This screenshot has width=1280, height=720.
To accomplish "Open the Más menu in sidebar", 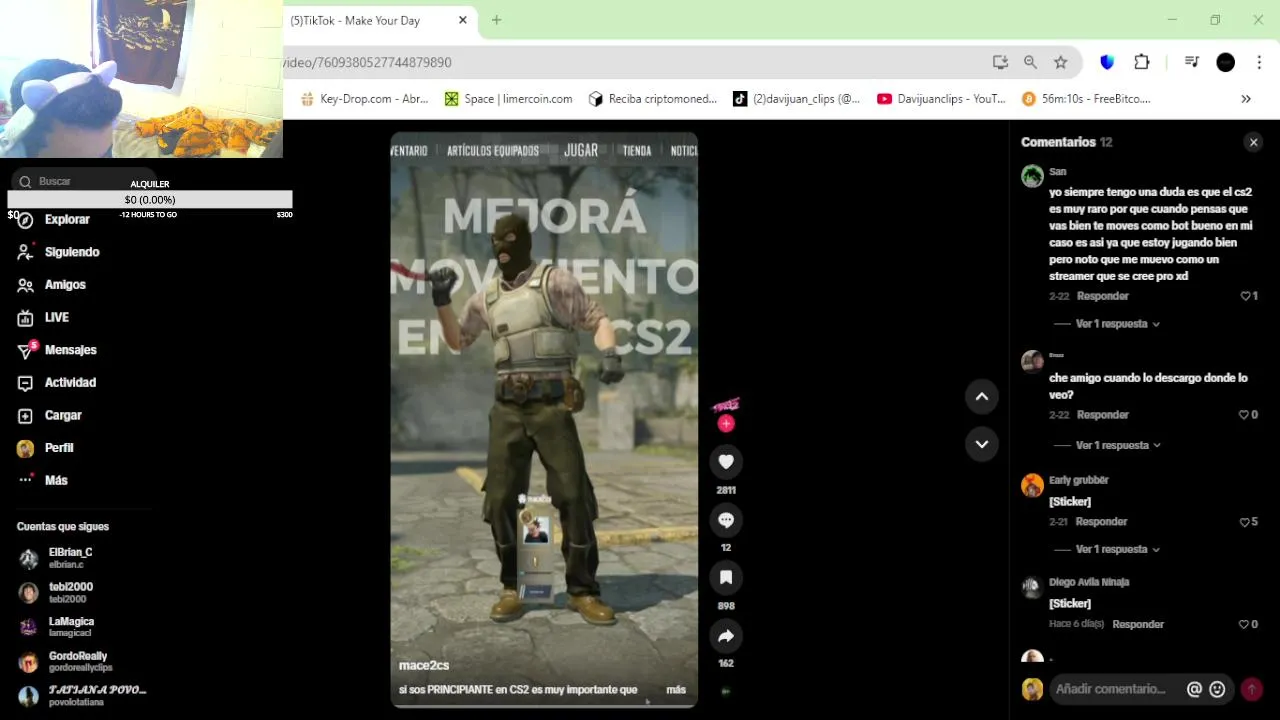I will click(x=42, y=480).
